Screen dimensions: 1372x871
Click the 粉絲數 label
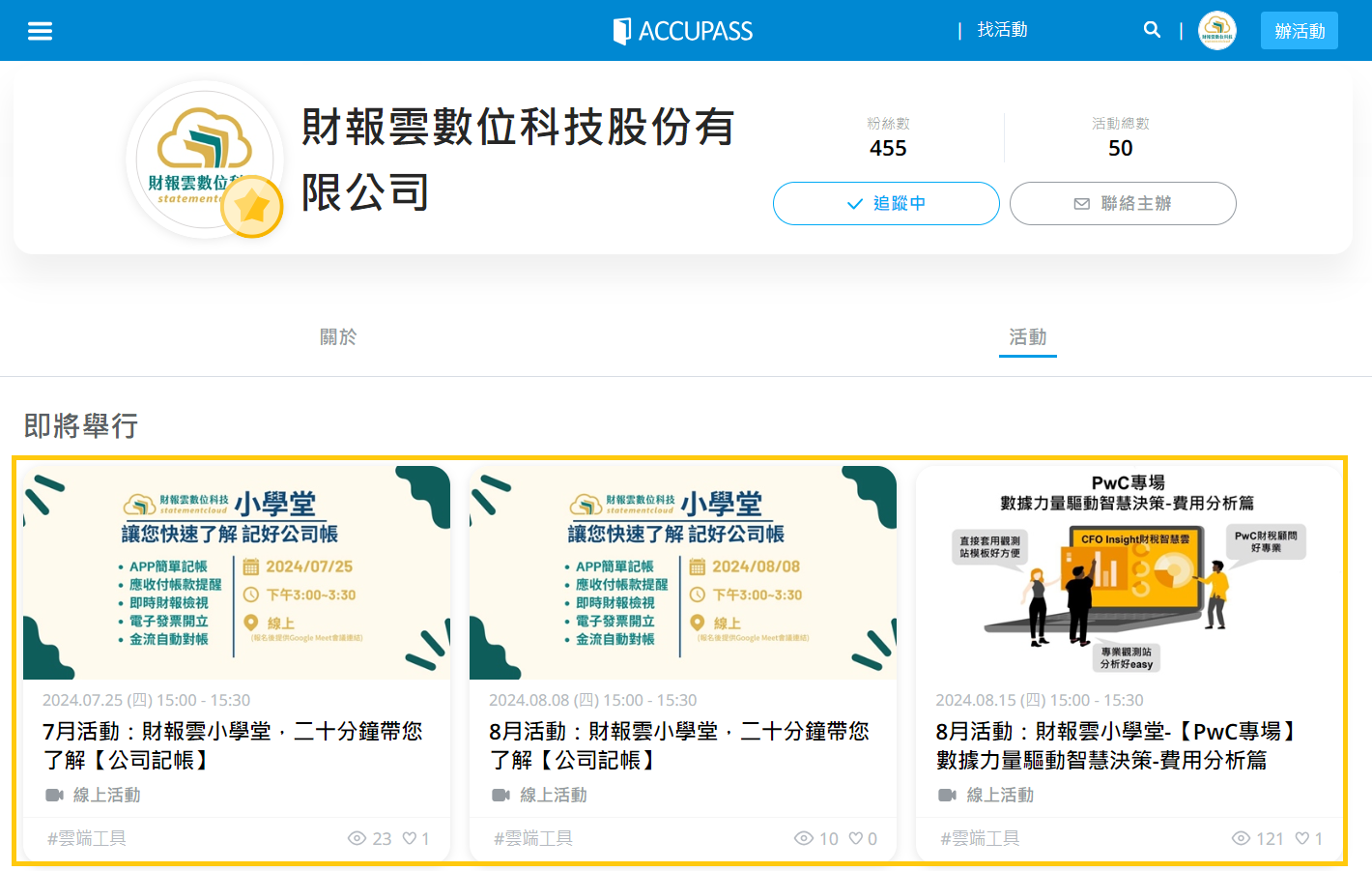tap(888, 123)
